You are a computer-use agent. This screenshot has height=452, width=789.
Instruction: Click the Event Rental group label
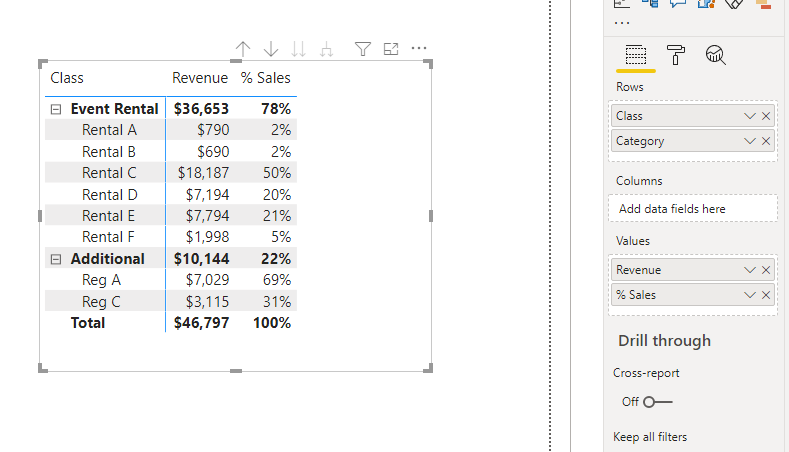pos(114,109)
